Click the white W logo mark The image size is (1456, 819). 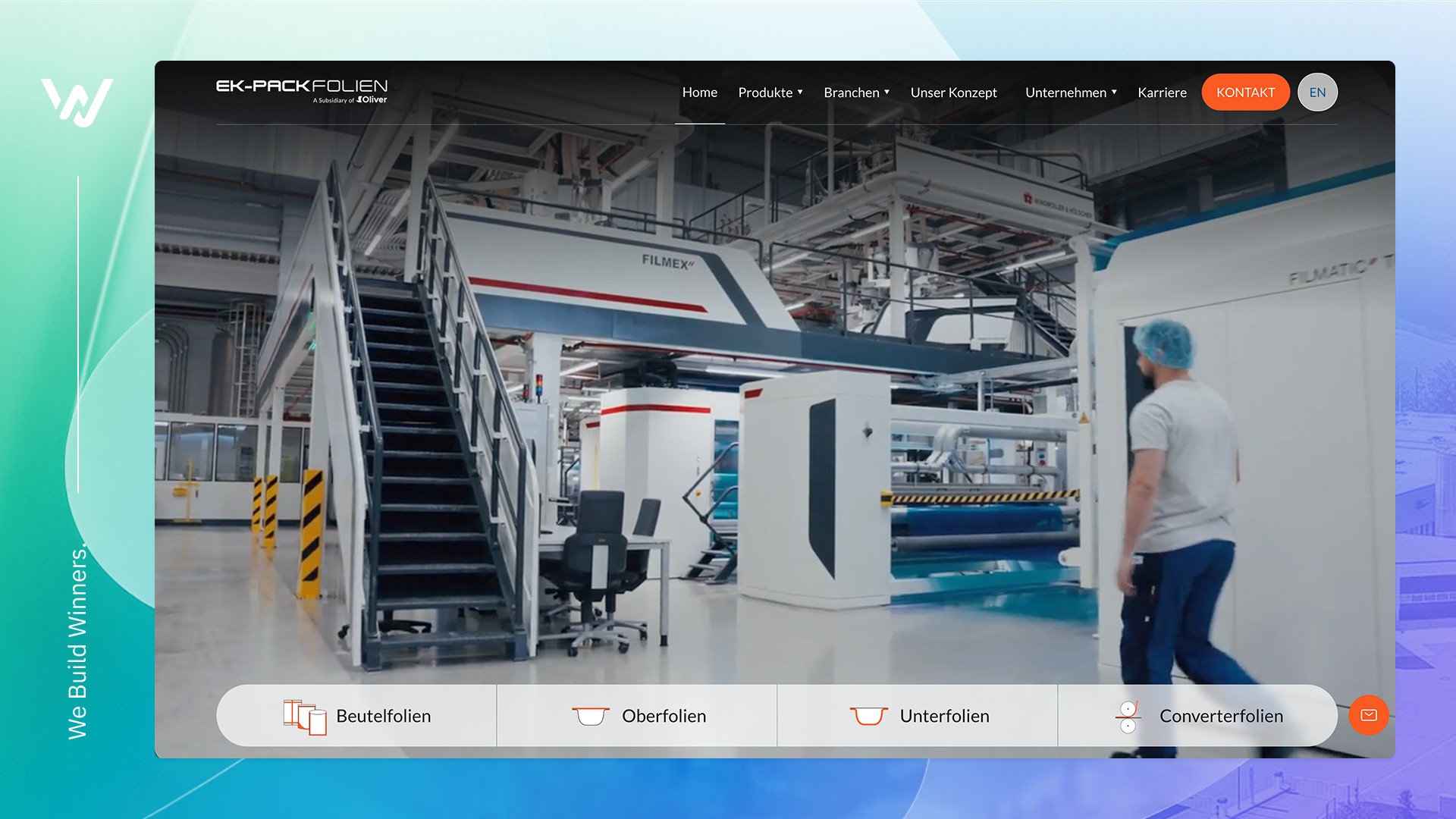click(x=77, y=102)
